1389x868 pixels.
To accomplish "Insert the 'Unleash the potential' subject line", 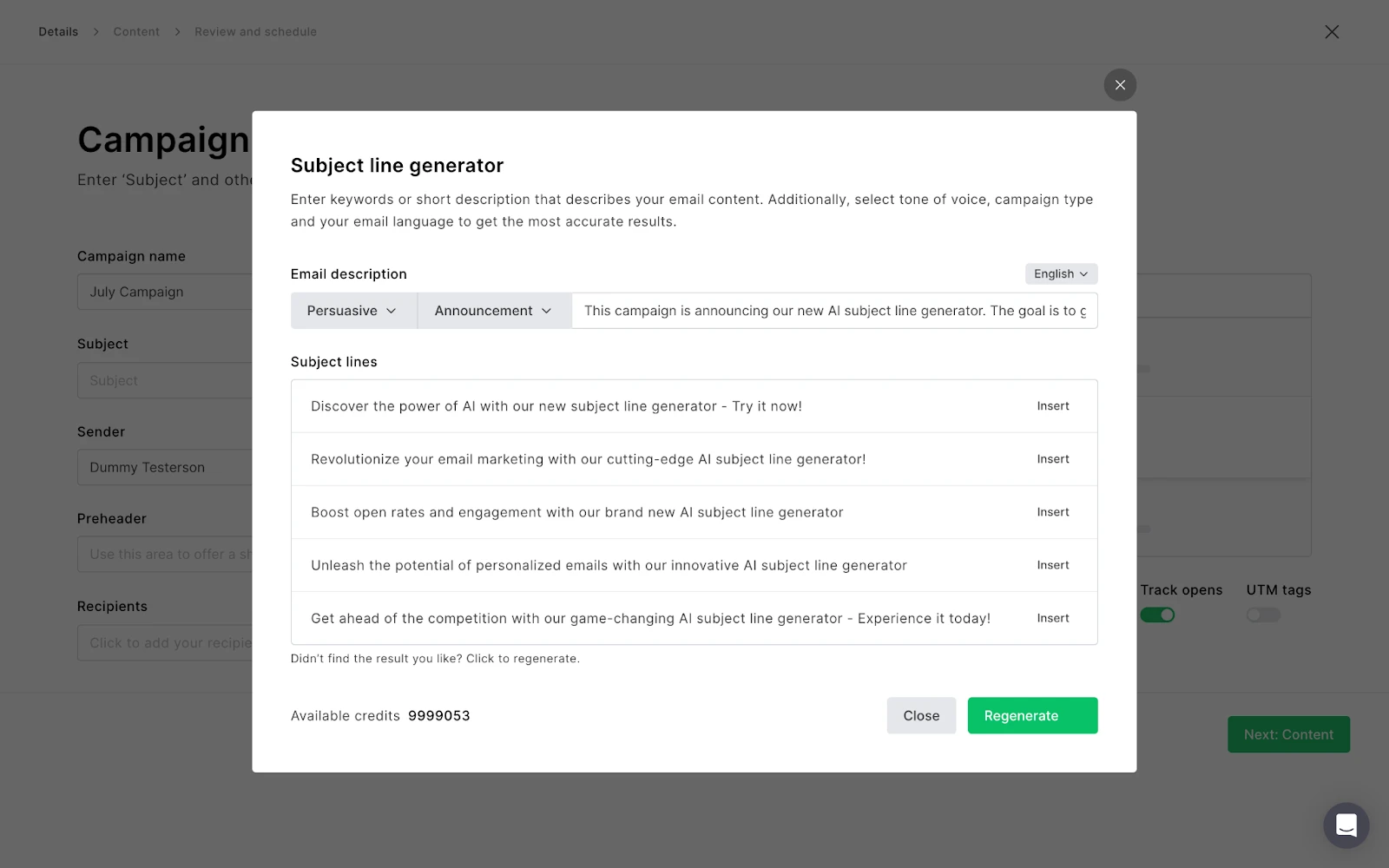I will click(x=1052, y=565).
